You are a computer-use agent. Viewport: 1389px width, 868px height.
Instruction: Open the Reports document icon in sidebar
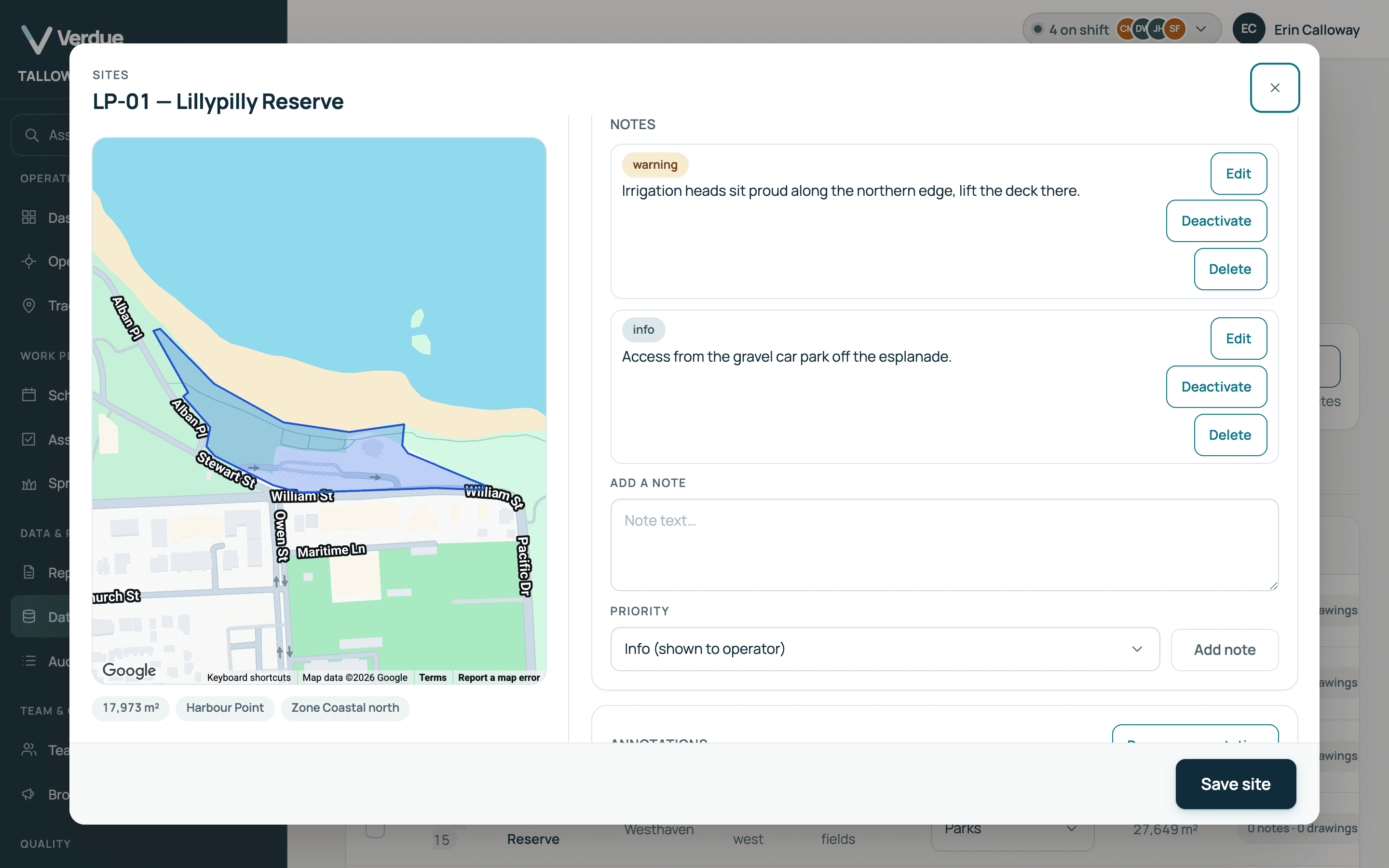(x=29, y=572)
